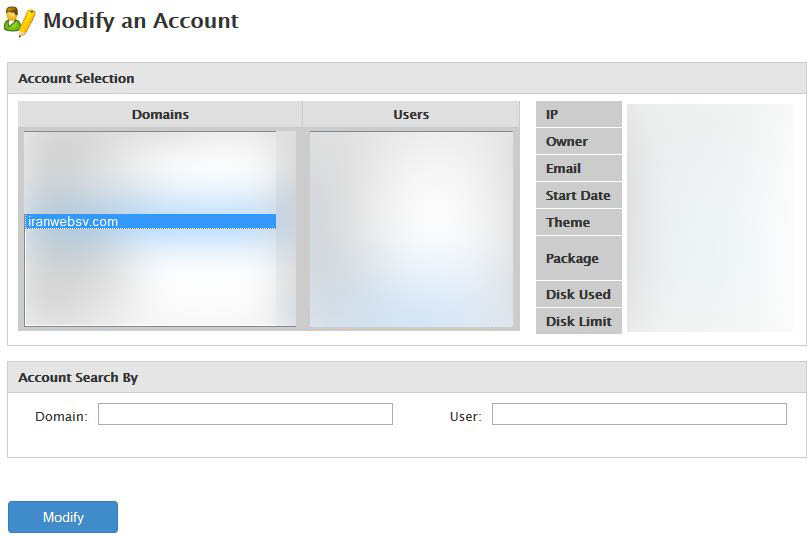Click the Start Date row label
Image resolution: width=812 pixels, height=537 pixels.
[x=578, y=195]
